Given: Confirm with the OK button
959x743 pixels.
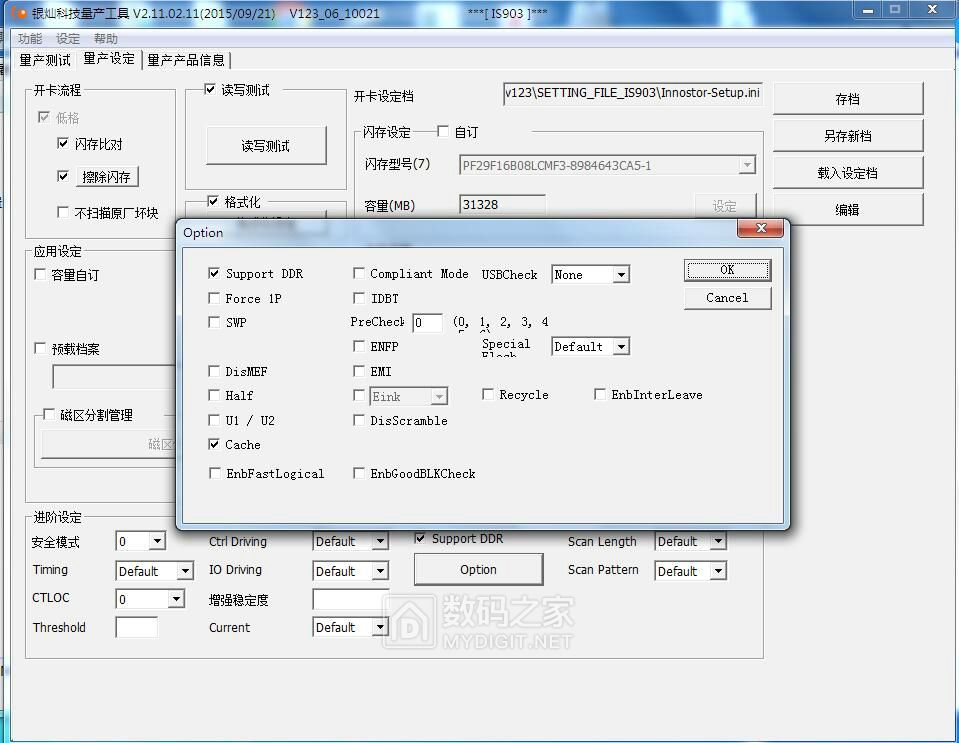Looking at the screenshot, I should [x=727, y=270].
